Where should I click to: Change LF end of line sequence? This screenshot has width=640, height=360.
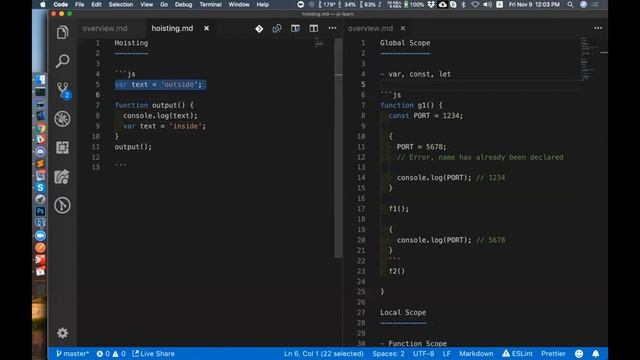tap(447, 353)
